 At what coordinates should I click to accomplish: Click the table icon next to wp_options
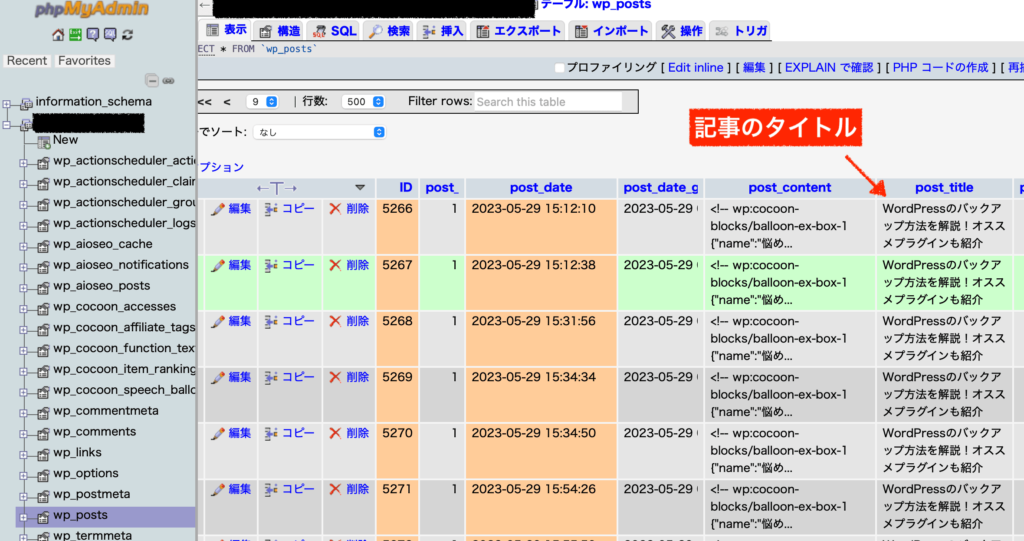(43, 475)
